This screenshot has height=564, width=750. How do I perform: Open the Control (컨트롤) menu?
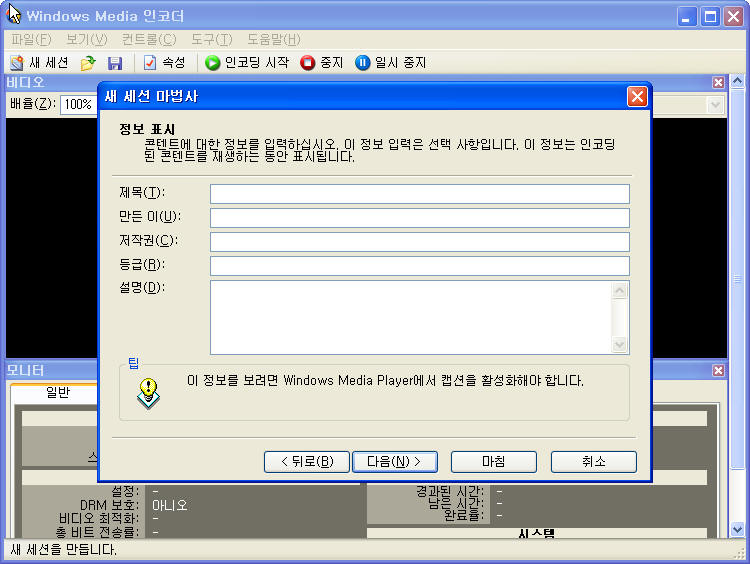tap(149, 39)
